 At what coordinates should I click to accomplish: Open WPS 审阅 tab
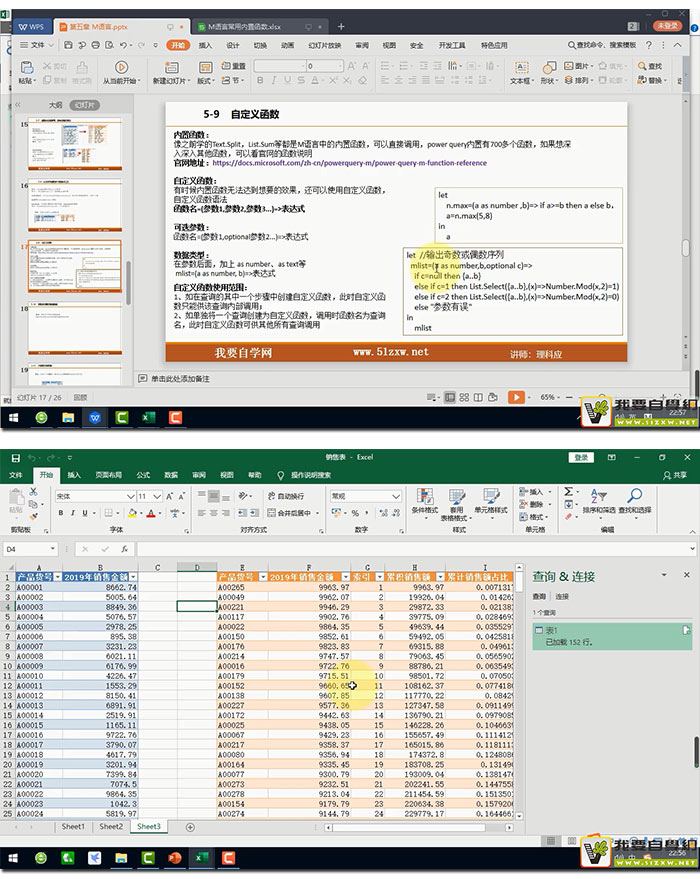click(362, 45)
